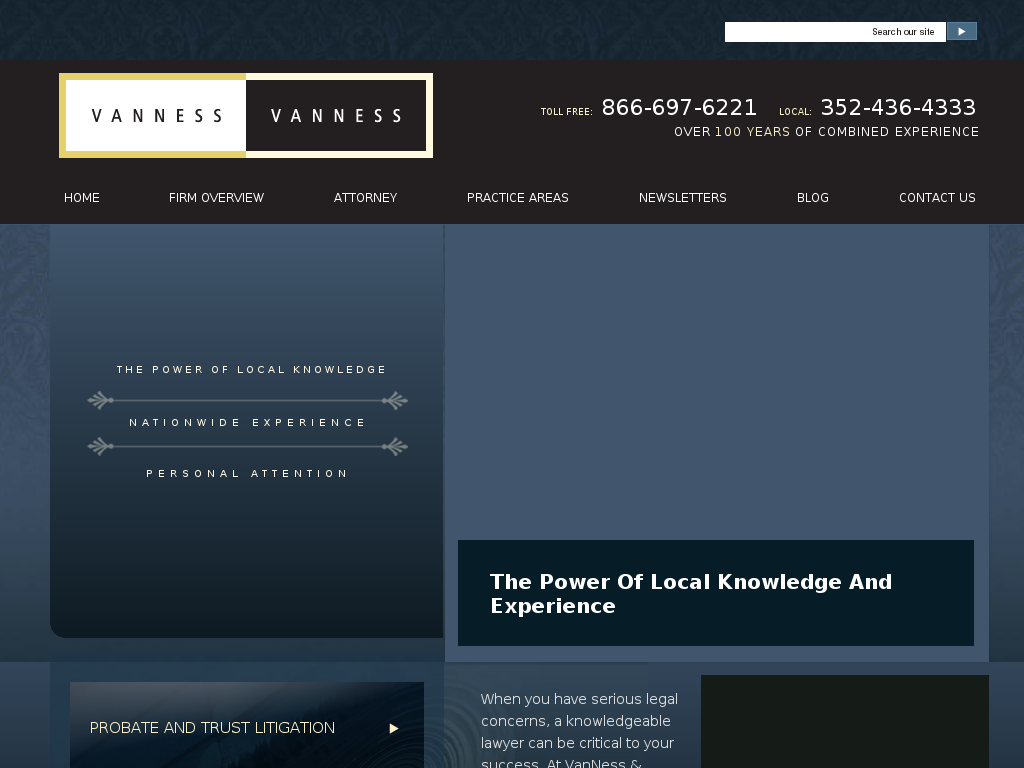Click the local number 352-436-4333
This screenshot has height=768, width=1024.
point(898,107)
